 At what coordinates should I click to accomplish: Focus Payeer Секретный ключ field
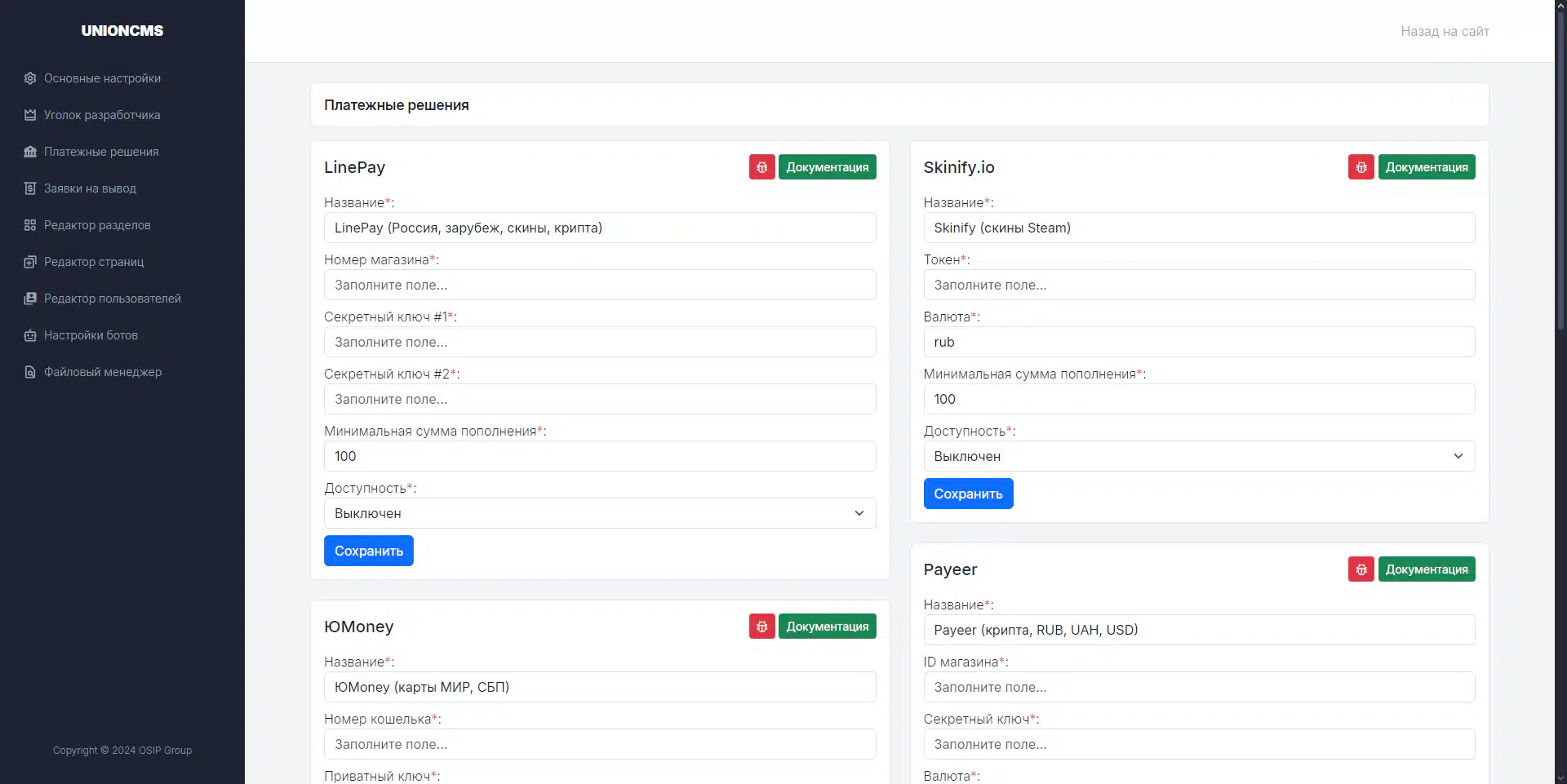[x=1199, y=744]
